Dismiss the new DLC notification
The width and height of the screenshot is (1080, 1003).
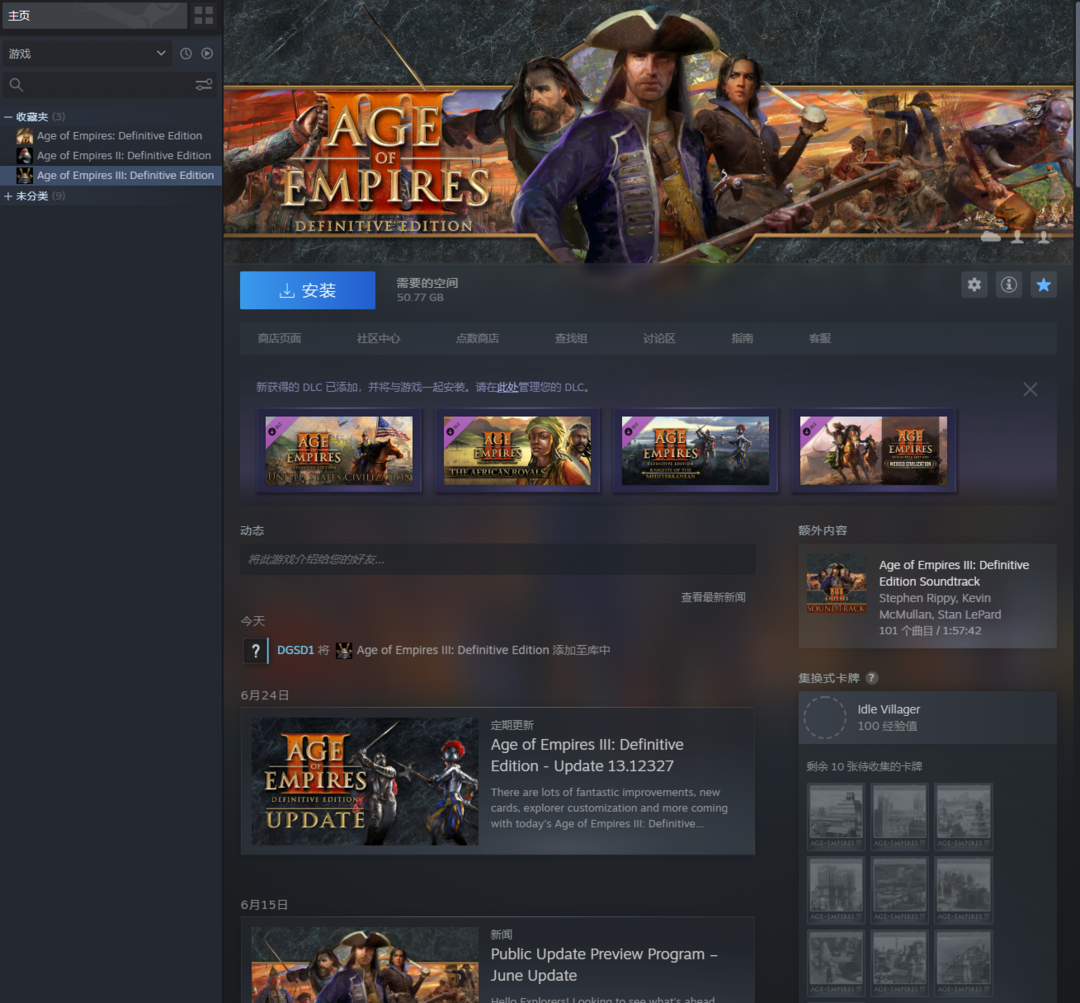(x=1030, y=389)
